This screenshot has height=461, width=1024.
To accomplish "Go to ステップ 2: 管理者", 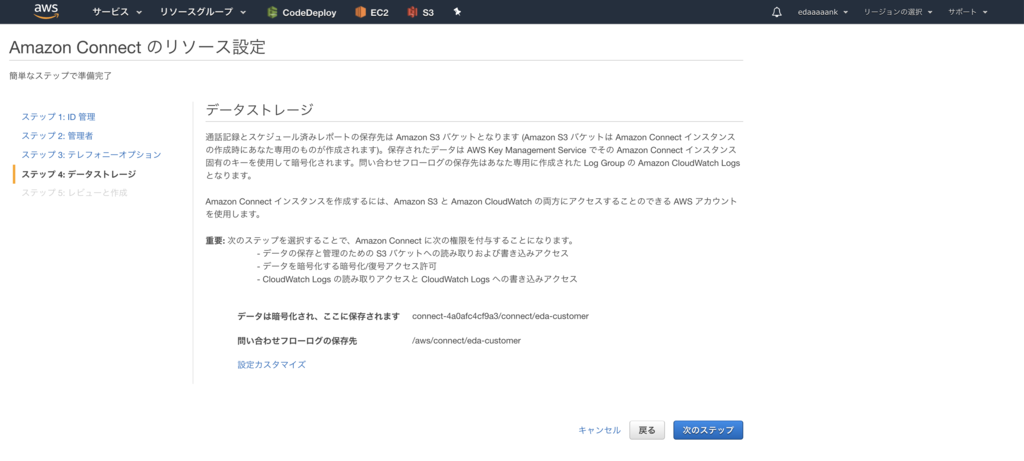I will pos(57,136).
